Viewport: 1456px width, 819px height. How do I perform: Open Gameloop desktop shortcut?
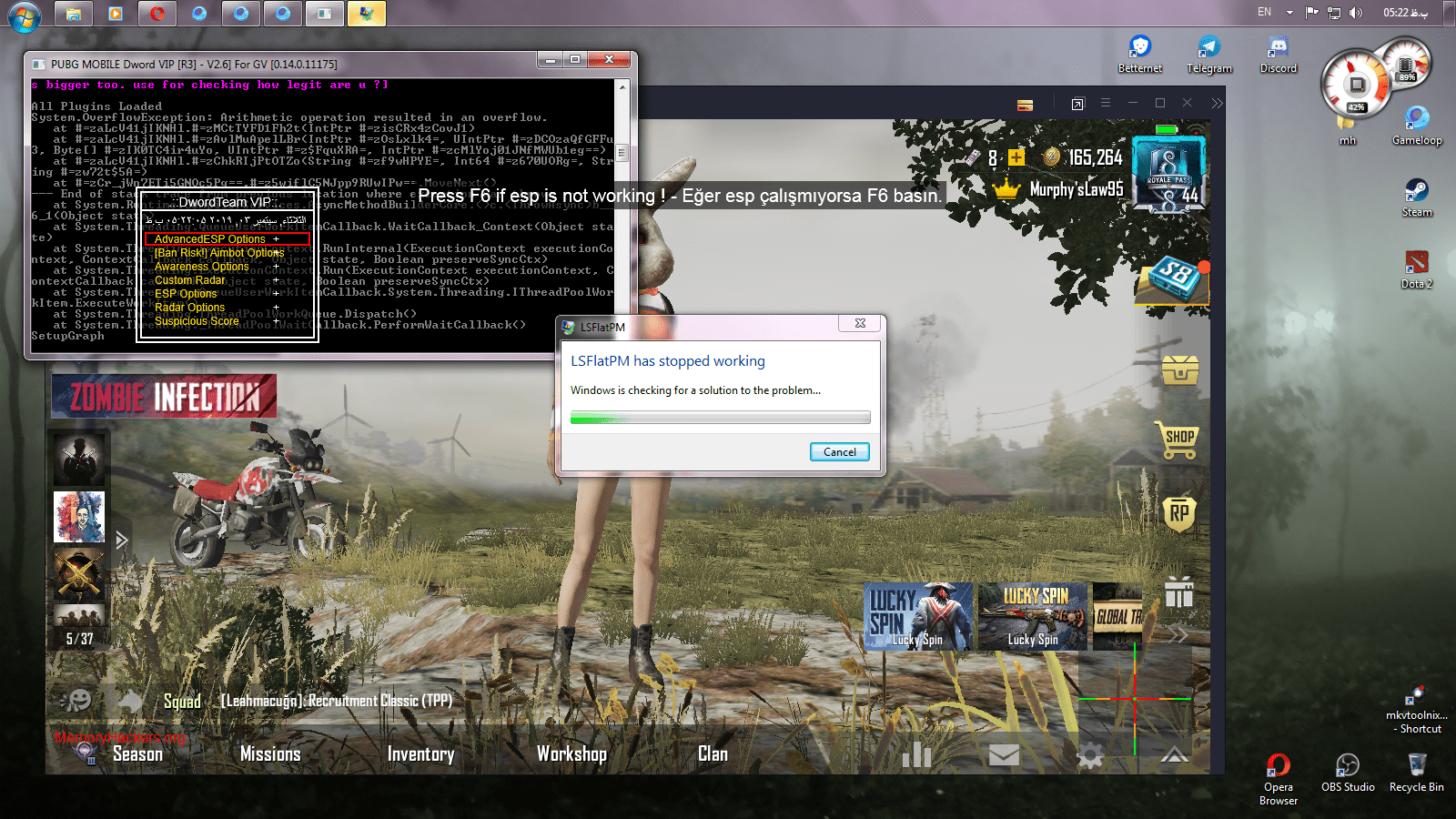pyautogui.click(x=1417, y=126)
